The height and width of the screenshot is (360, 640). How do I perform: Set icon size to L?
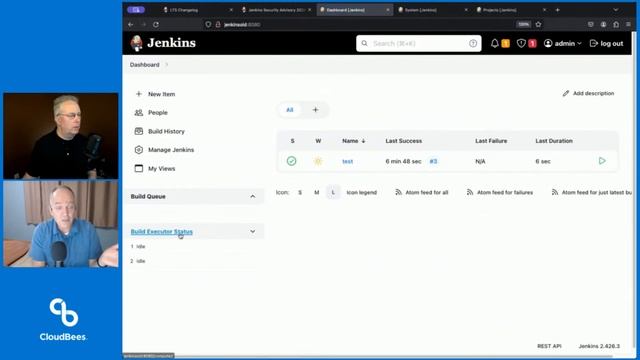333,192
